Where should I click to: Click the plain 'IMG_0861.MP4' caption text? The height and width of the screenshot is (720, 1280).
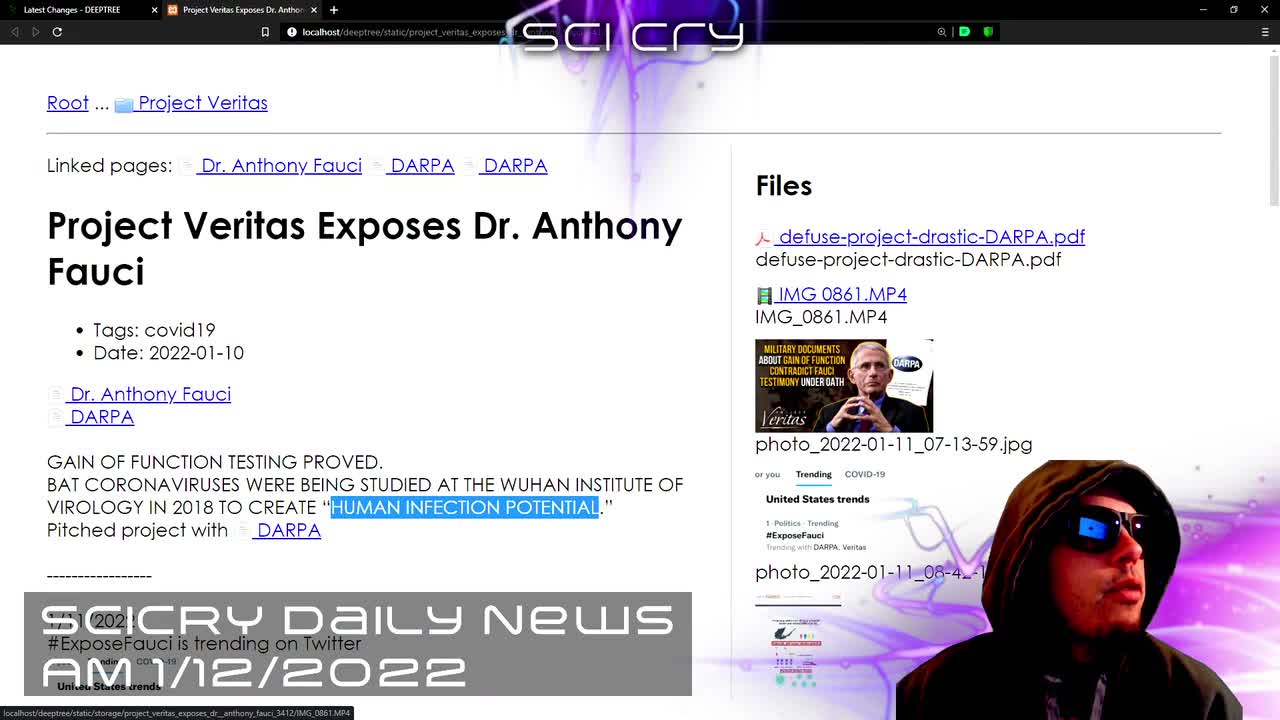click(821, 317)
